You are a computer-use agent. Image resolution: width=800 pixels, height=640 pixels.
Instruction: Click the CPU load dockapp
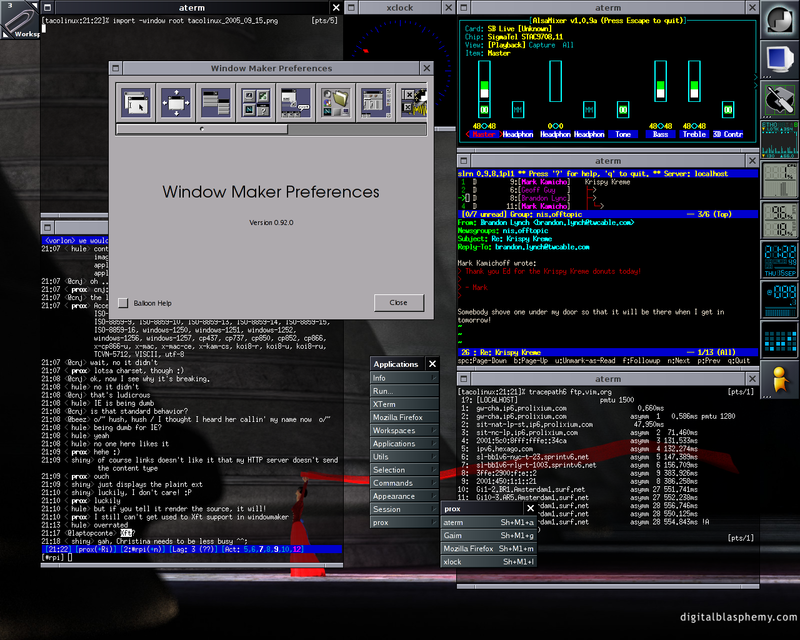tap(780, 180)
